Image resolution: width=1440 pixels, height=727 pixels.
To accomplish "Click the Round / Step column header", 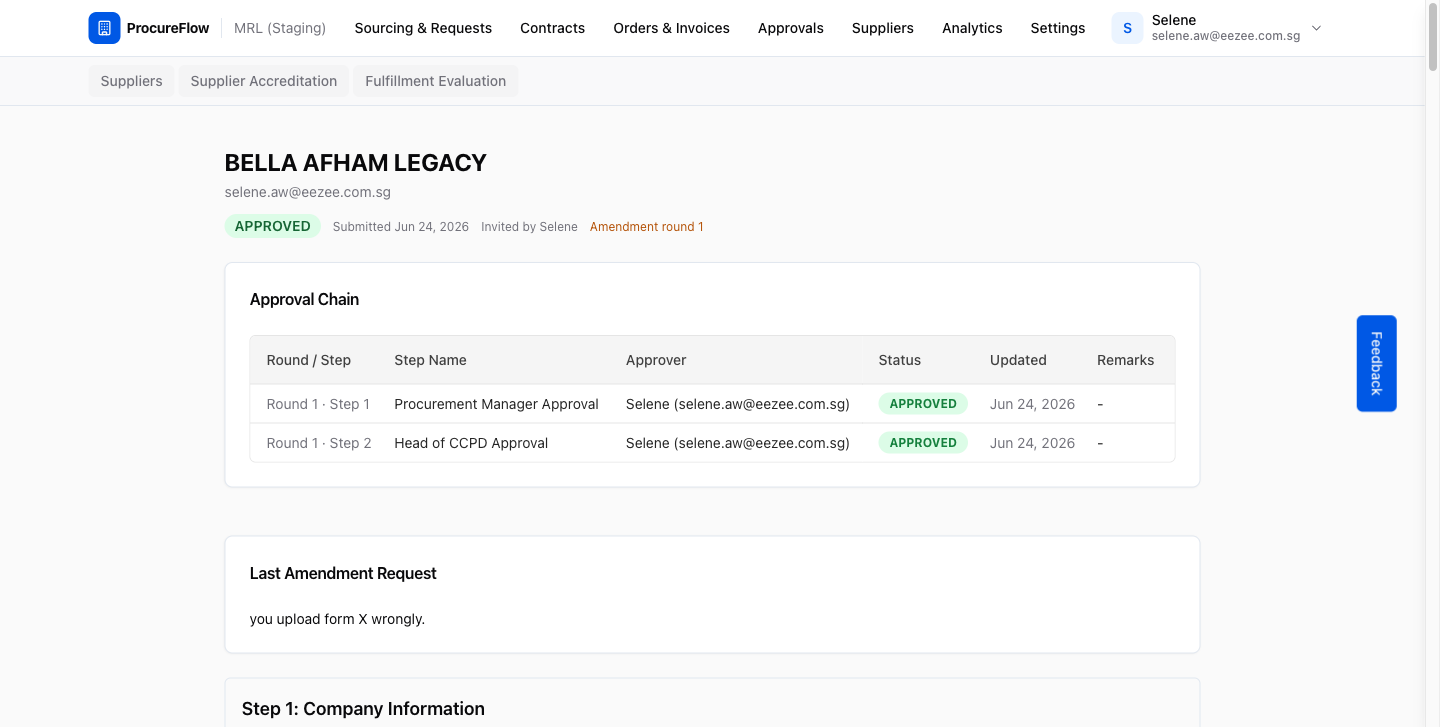I will (309, 360).
